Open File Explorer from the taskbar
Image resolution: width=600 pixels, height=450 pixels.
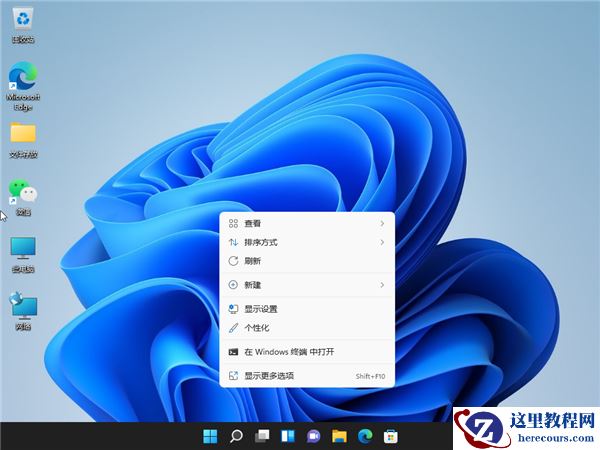point(339,436)
